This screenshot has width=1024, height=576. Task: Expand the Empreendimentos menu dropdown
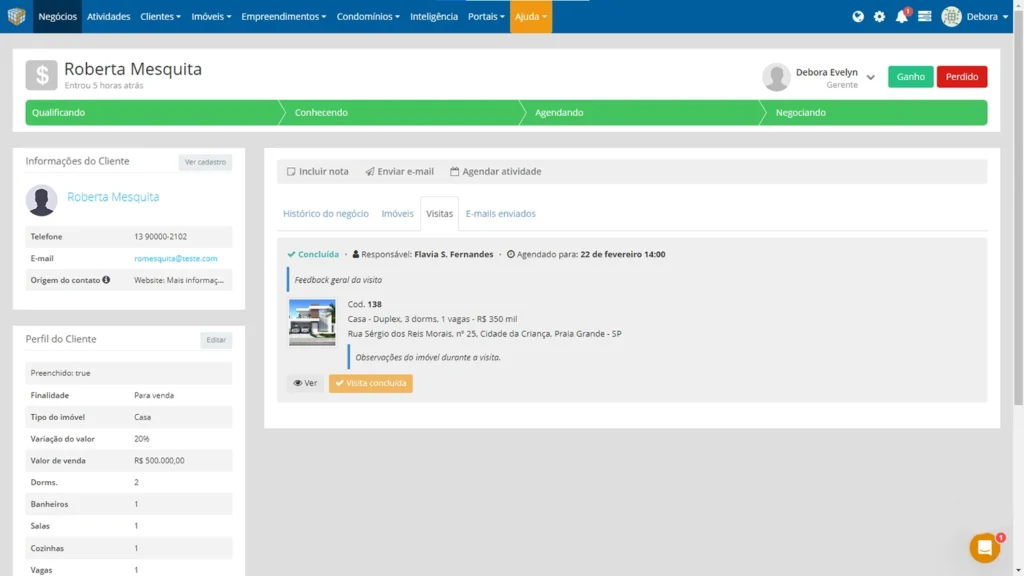(283, 16)
